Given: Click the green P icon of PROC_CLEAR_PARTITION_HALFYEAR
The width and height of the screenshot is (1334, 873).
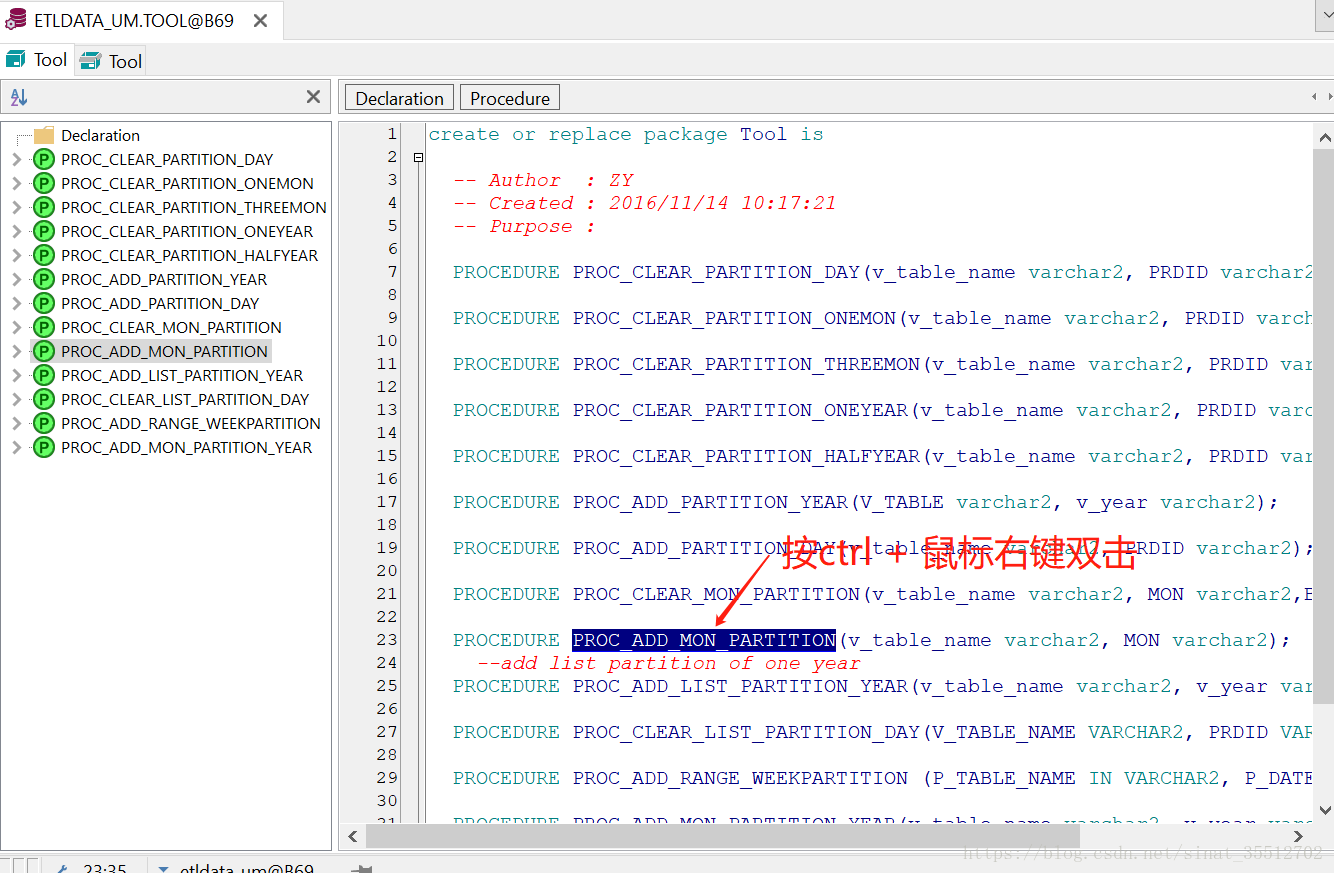Looking at the screenshot, I should click(43, 255).
